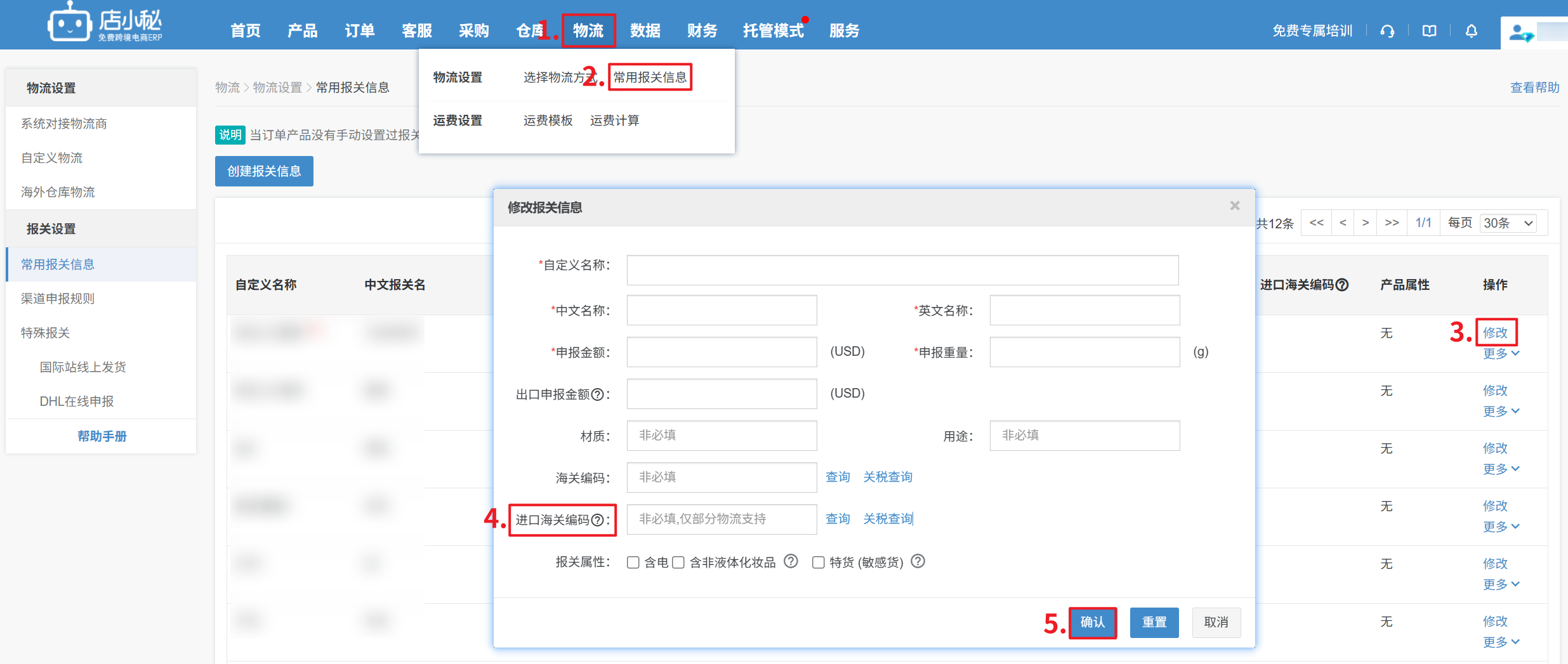This screenshot has width=1568, height=664.
Task: Expand 更多 menu in the second row
Action: [x=1501, y=412]
